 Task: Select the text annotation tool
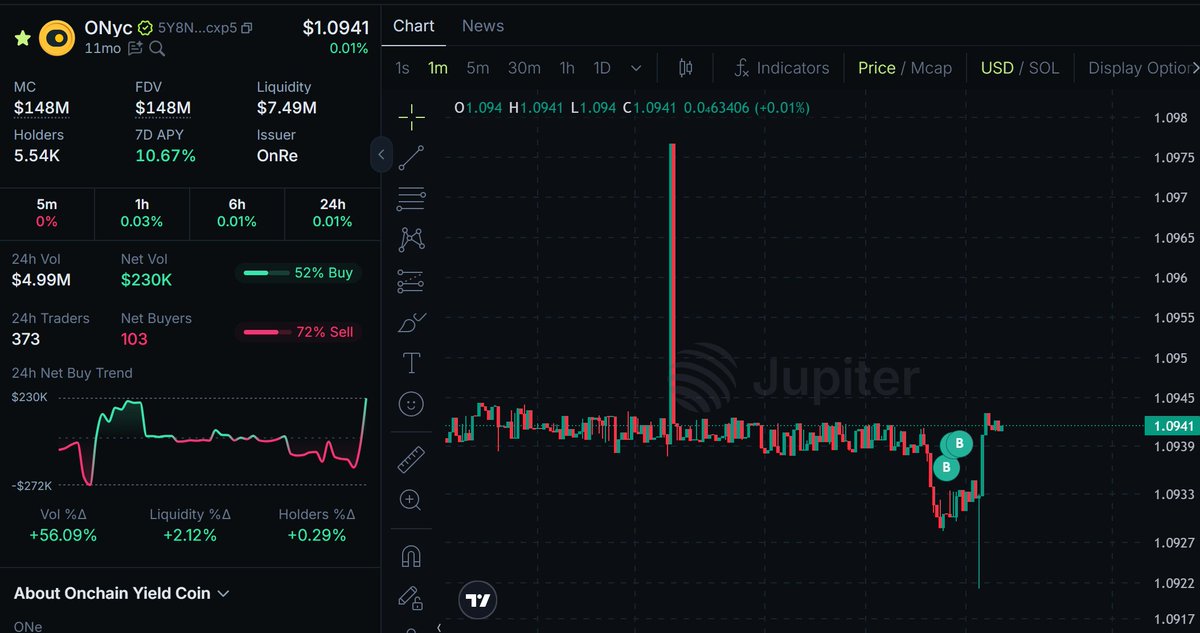pos(411,362)
